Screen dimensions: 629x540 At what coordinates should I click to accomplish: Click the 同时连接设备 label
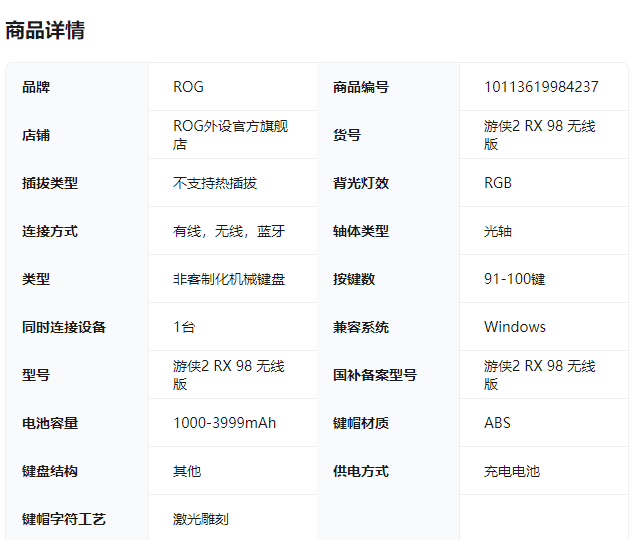(x=64, y=327)
